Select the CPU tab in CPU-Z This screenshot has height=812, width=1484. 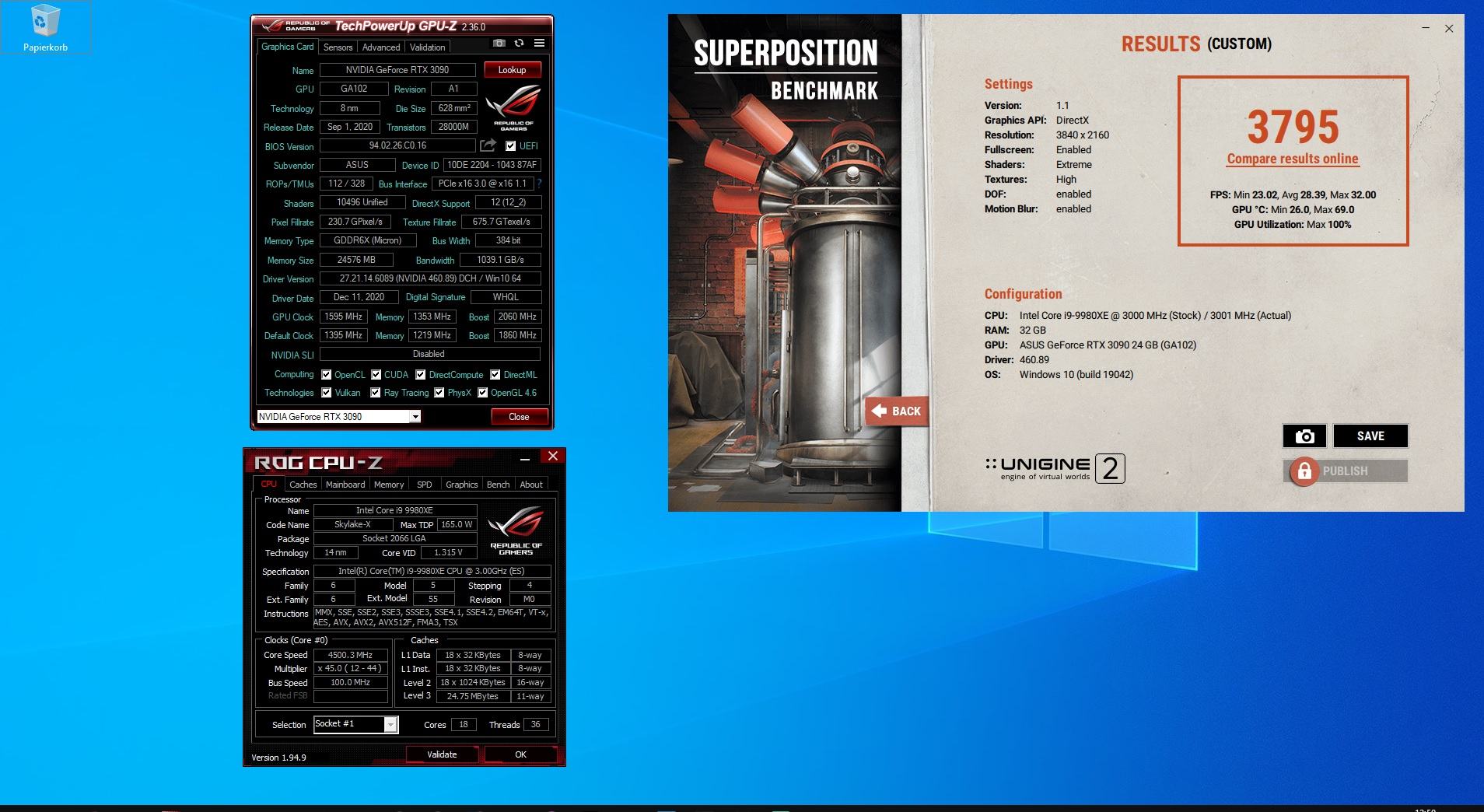269,484
